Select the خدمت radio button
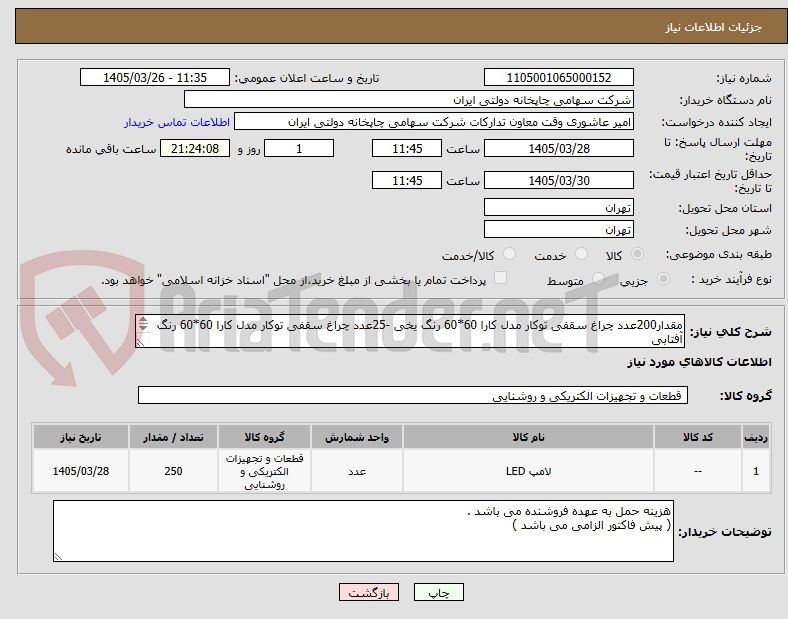This screenshot has height=619, width=788. tap(581, 254)
